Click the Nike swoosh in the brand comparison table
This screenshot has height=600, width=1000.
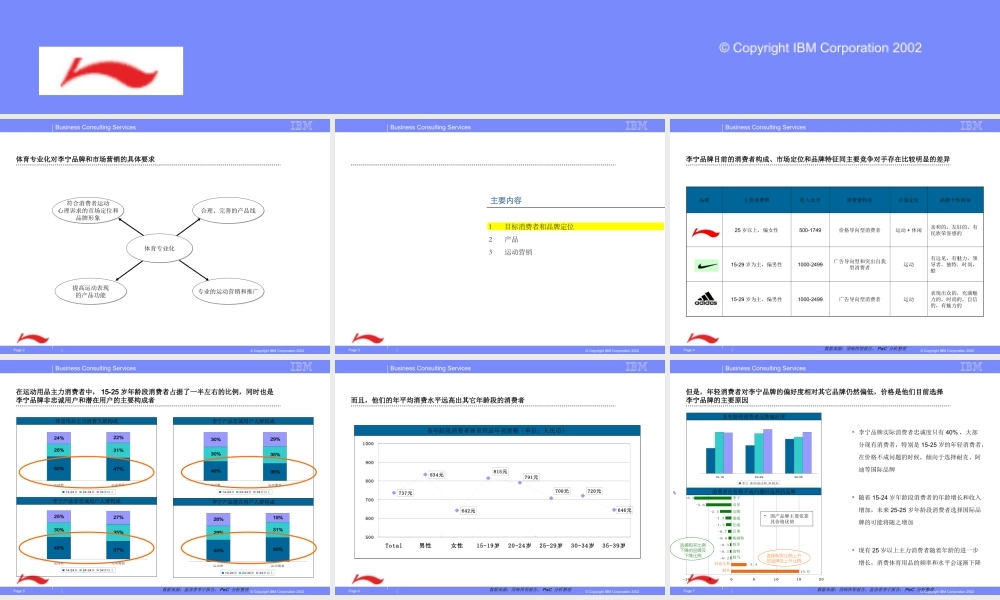click(x=709, y=266)
